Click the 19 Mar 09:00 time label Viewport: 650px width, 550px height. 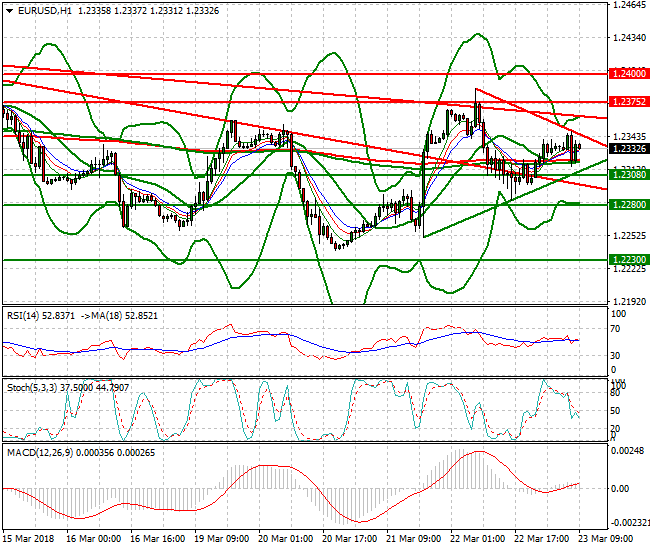[222, 539]
